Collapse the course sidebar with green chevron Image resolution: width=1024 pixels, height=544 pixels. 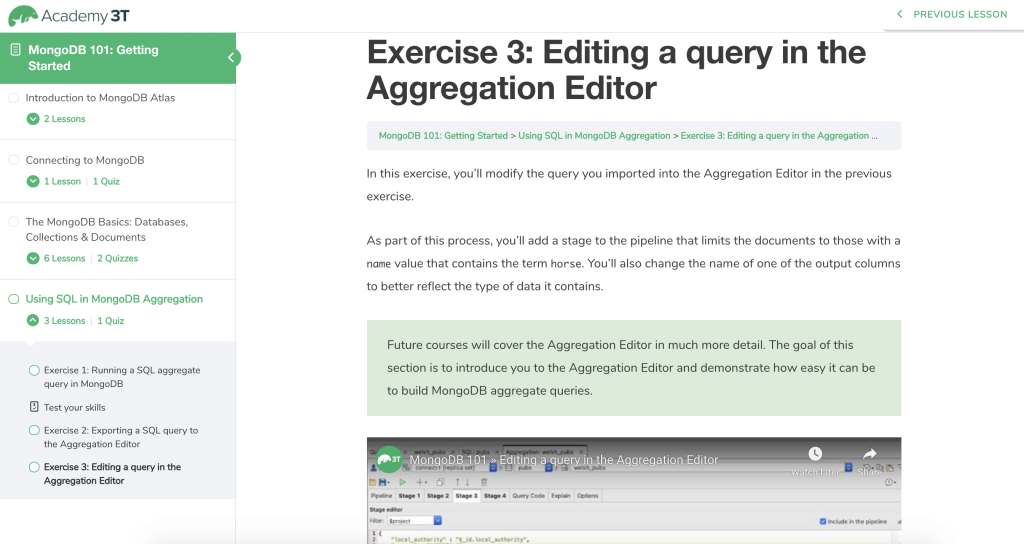click(231, 57)
